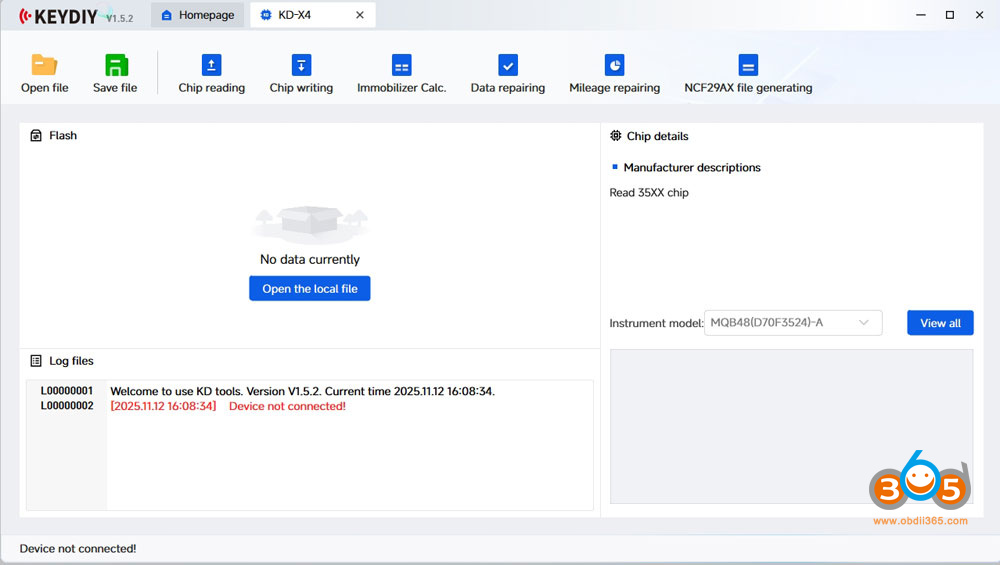The width and height of the screenshot is (1000, 565).
Task: Click the empty box illustration in Flash panel
Action: [309, 221]
